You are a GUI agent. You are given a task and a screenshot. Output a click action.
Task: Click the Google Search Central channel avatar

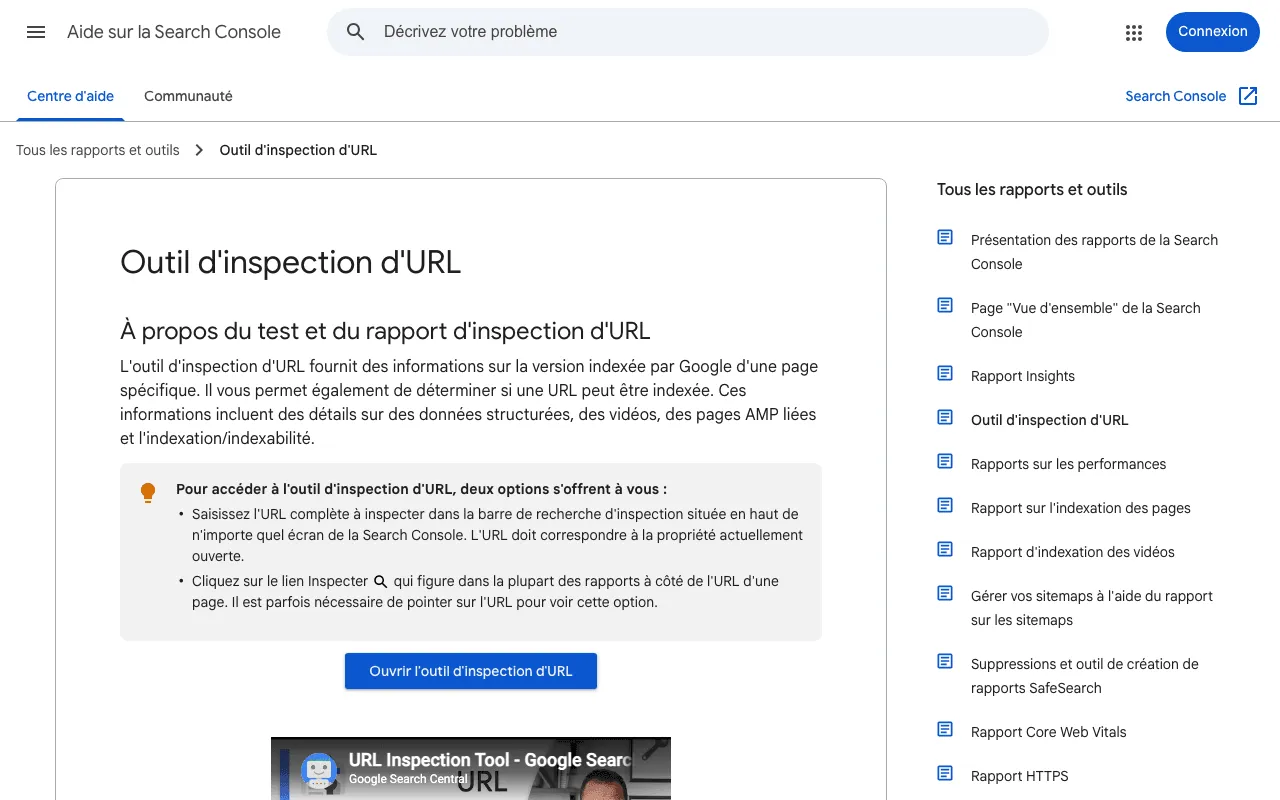tap(319, 770)
